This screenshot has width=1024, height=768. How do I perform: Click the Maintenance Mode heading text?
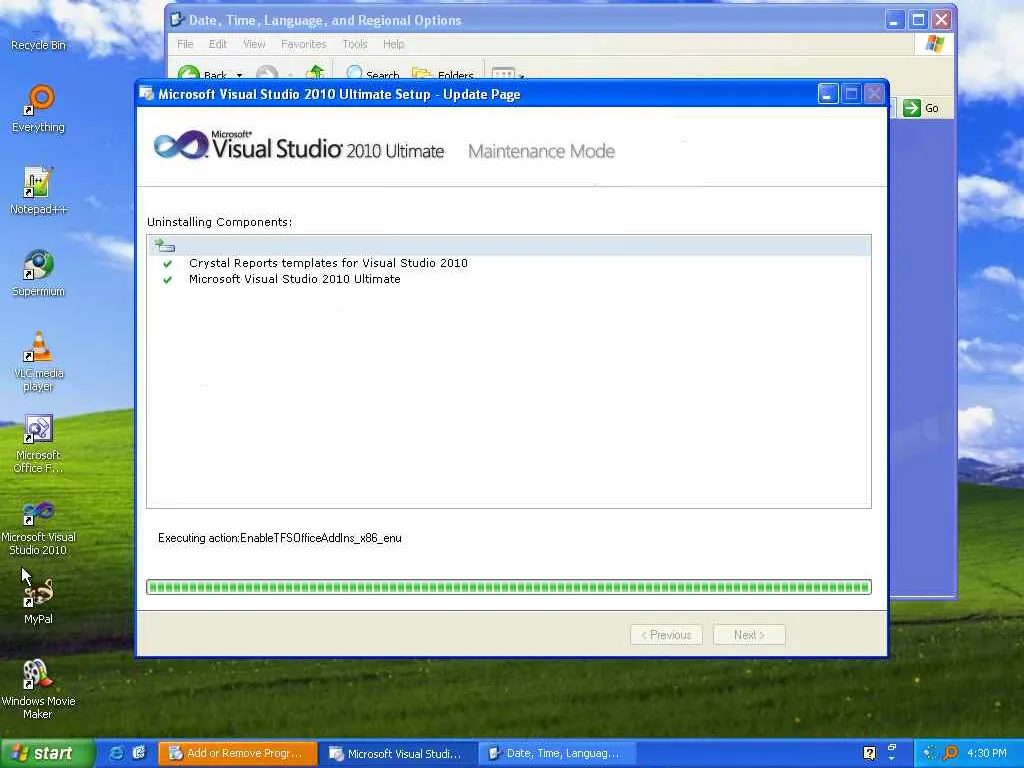point(541,151)
